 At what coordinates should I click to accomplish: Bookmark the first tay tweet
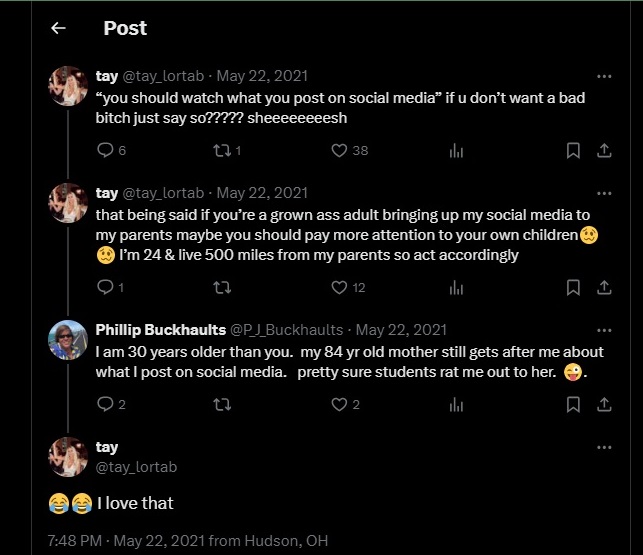tap(573, 150)
